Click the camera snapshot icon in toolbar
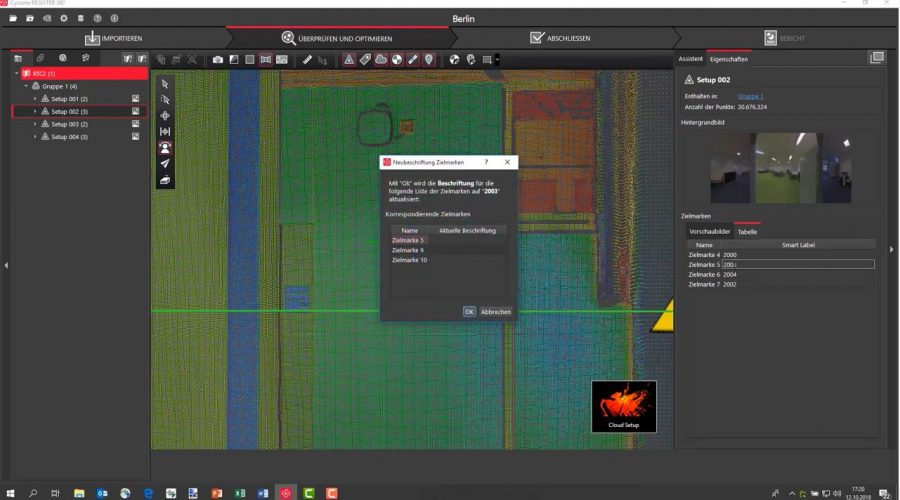 pyautogui.click(x=218, y=60)
